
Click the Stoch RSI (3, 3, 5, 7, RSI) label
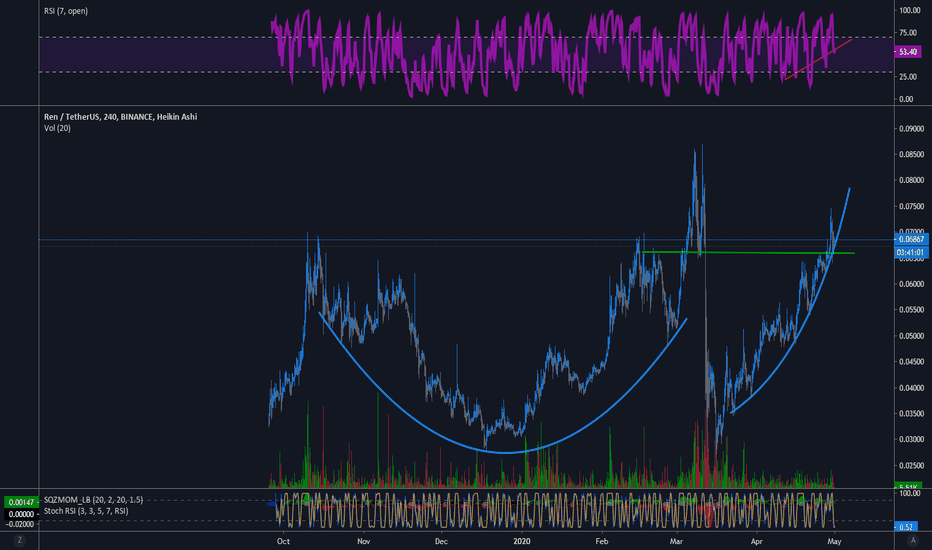coord(86,511)
